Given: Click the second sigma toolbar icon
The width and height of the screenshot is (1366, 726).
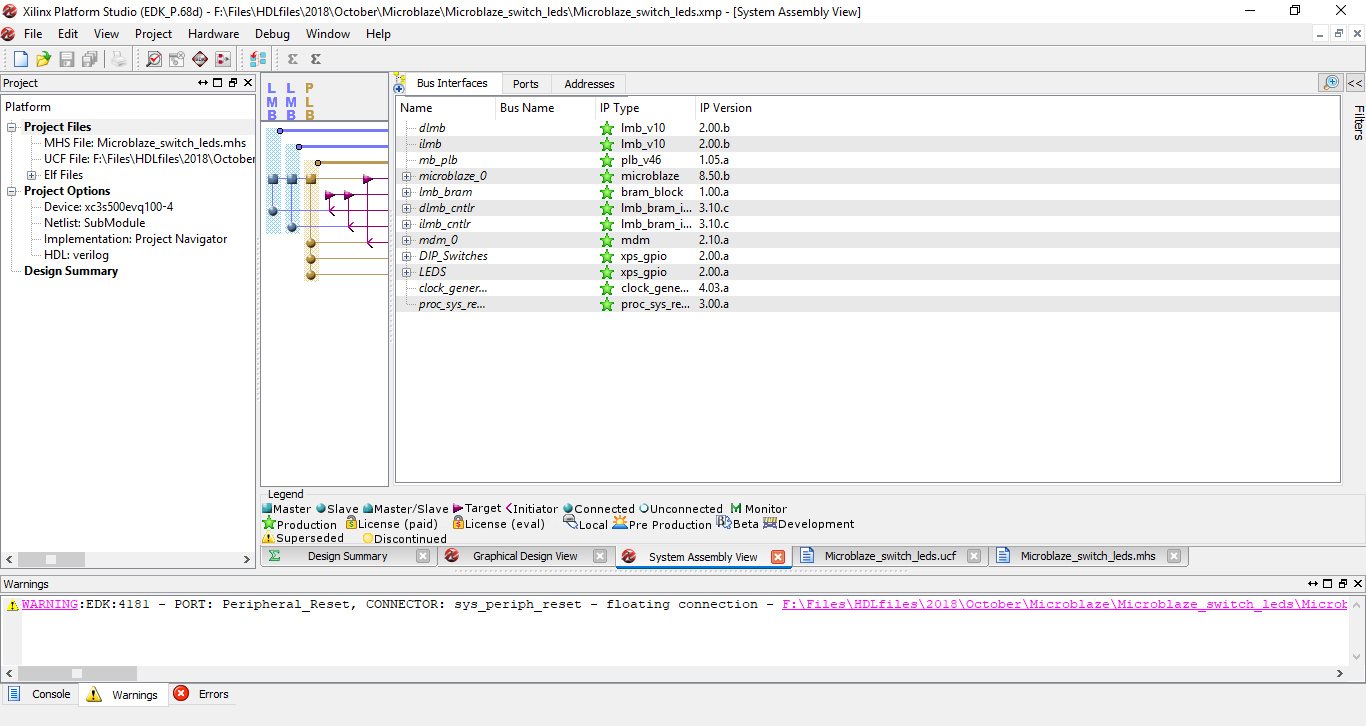Looking at the screenshot, I should pyautogui.click(x=316, y=59).
